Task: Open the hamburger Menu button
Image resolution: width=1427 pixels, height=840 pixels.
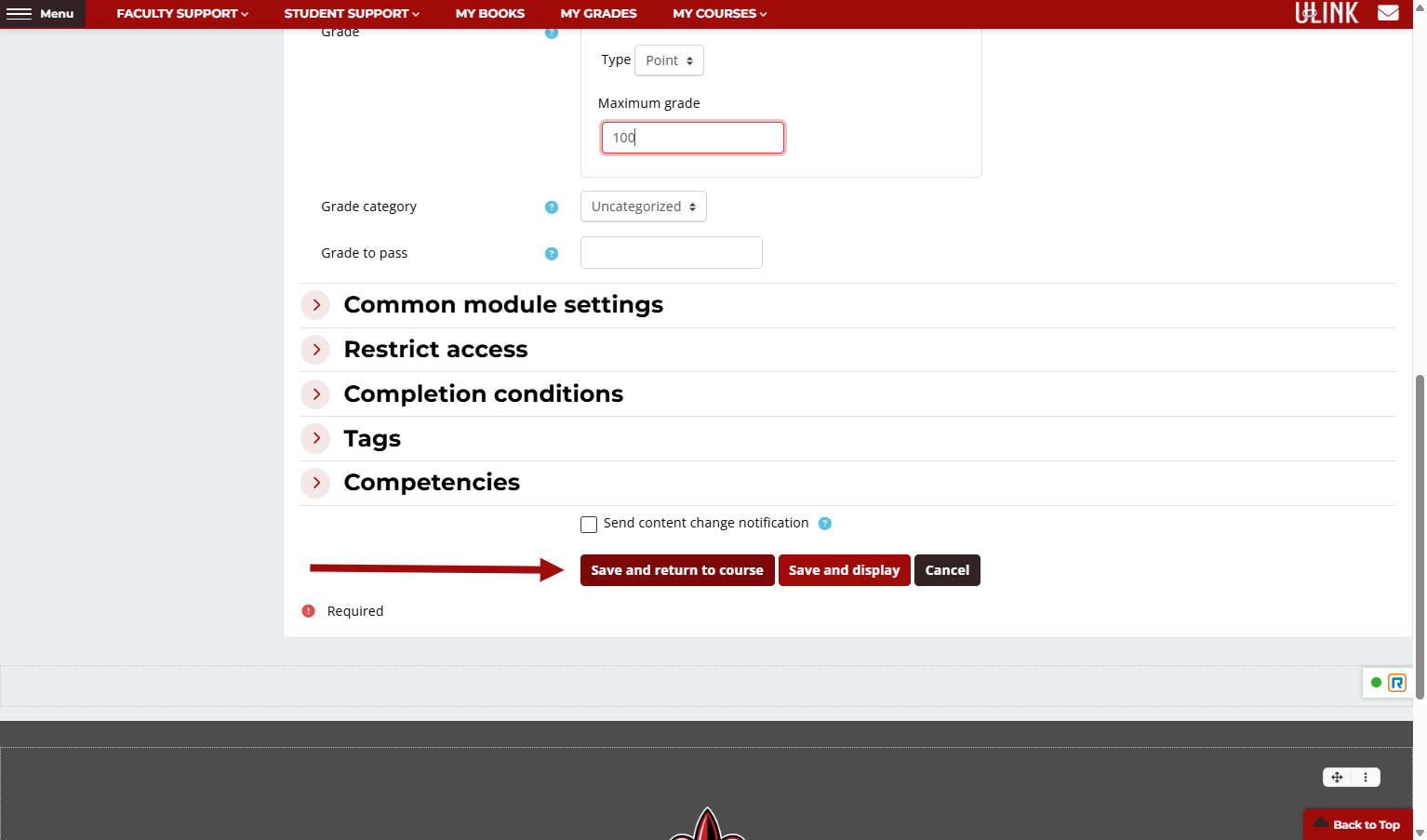Action: 42,13
